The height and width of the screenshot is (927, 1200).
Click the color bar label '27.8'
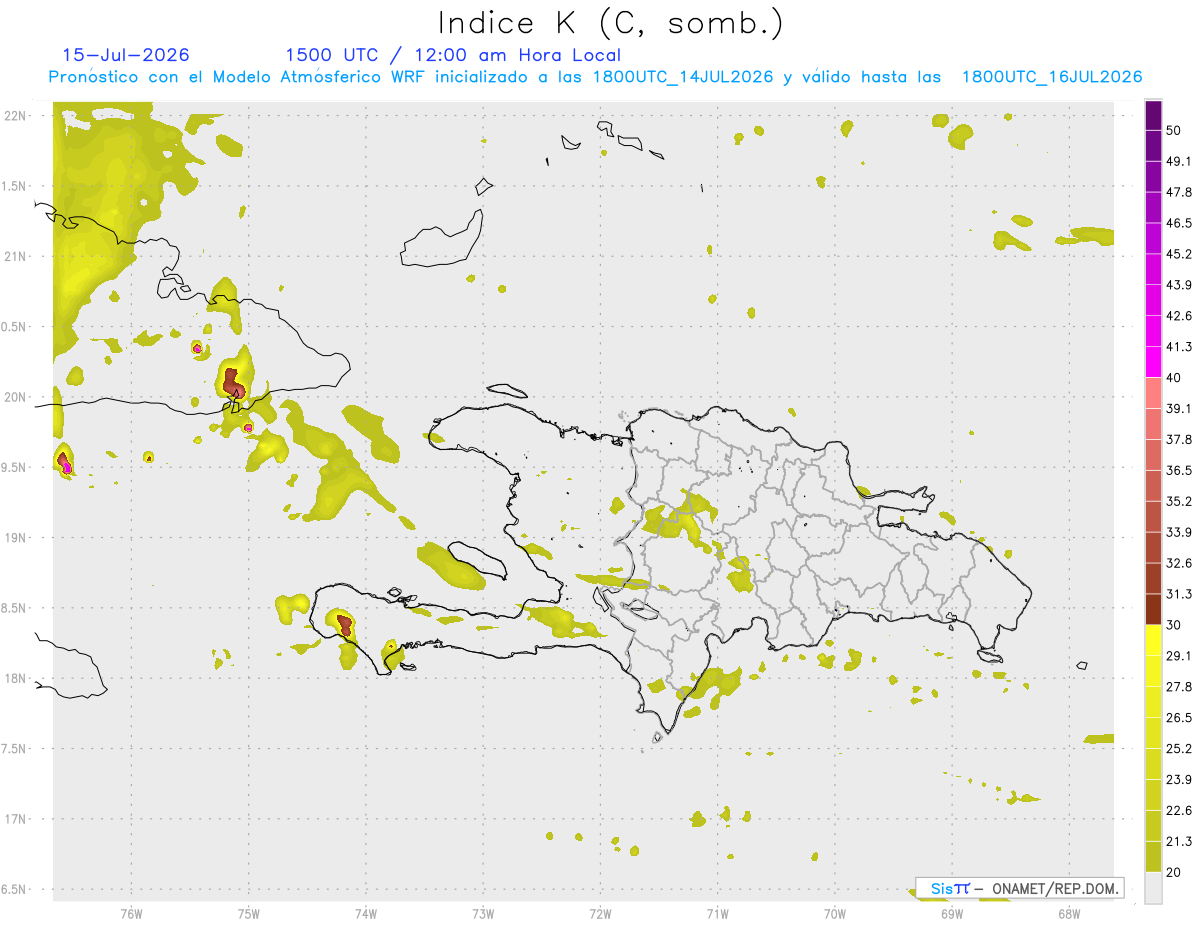(1179, 687)
